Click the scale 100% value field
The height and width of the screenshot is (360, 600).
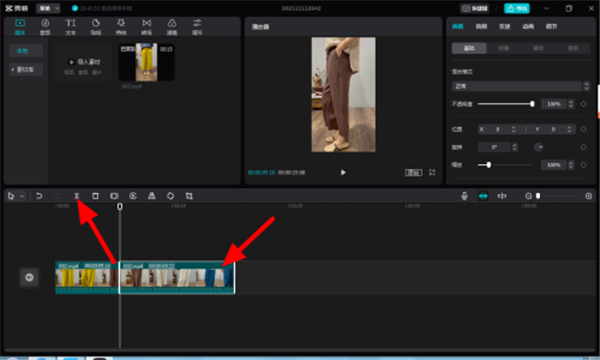pyautogui.click(x=553, y=165)
